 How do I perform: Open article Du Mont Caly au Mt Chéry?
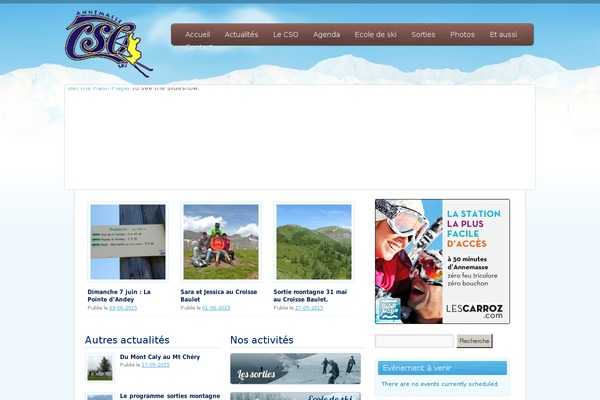click(160, 357)
